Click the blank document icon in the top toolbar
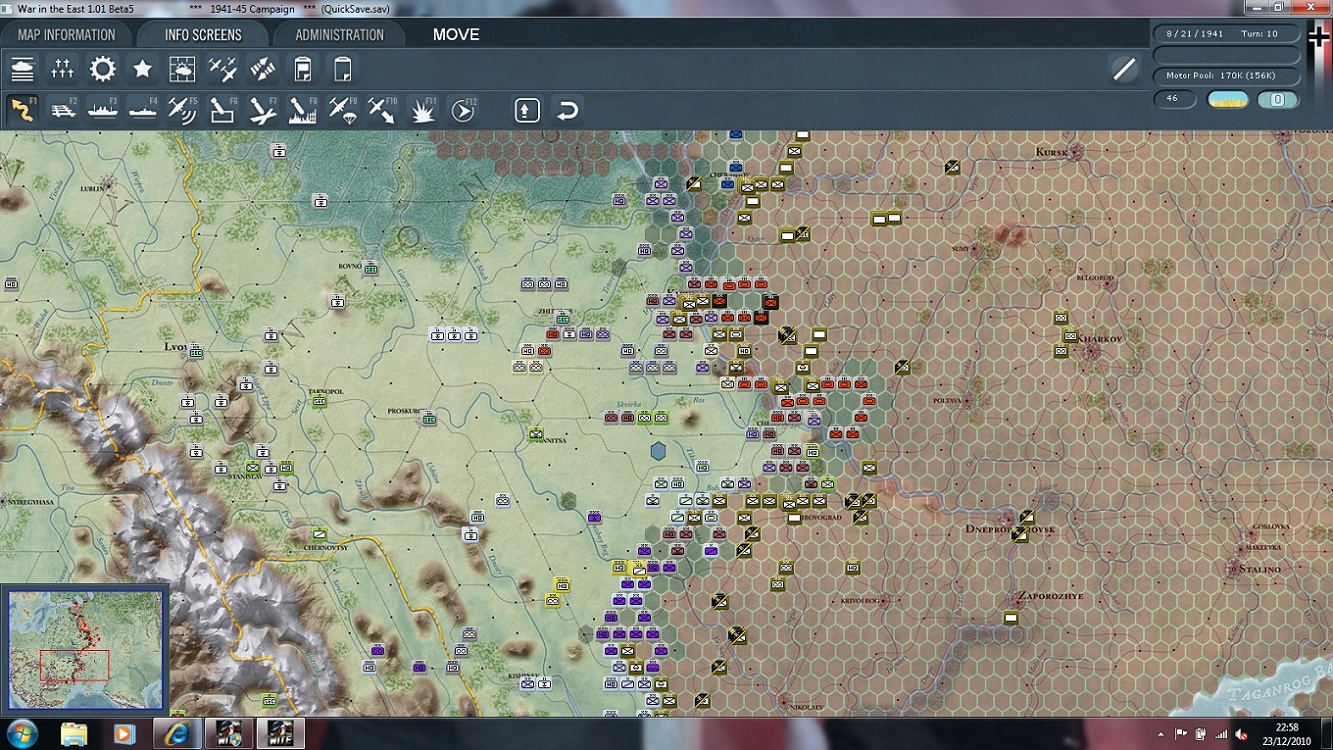Viewport: 1333px width, 750px height. 342,69
